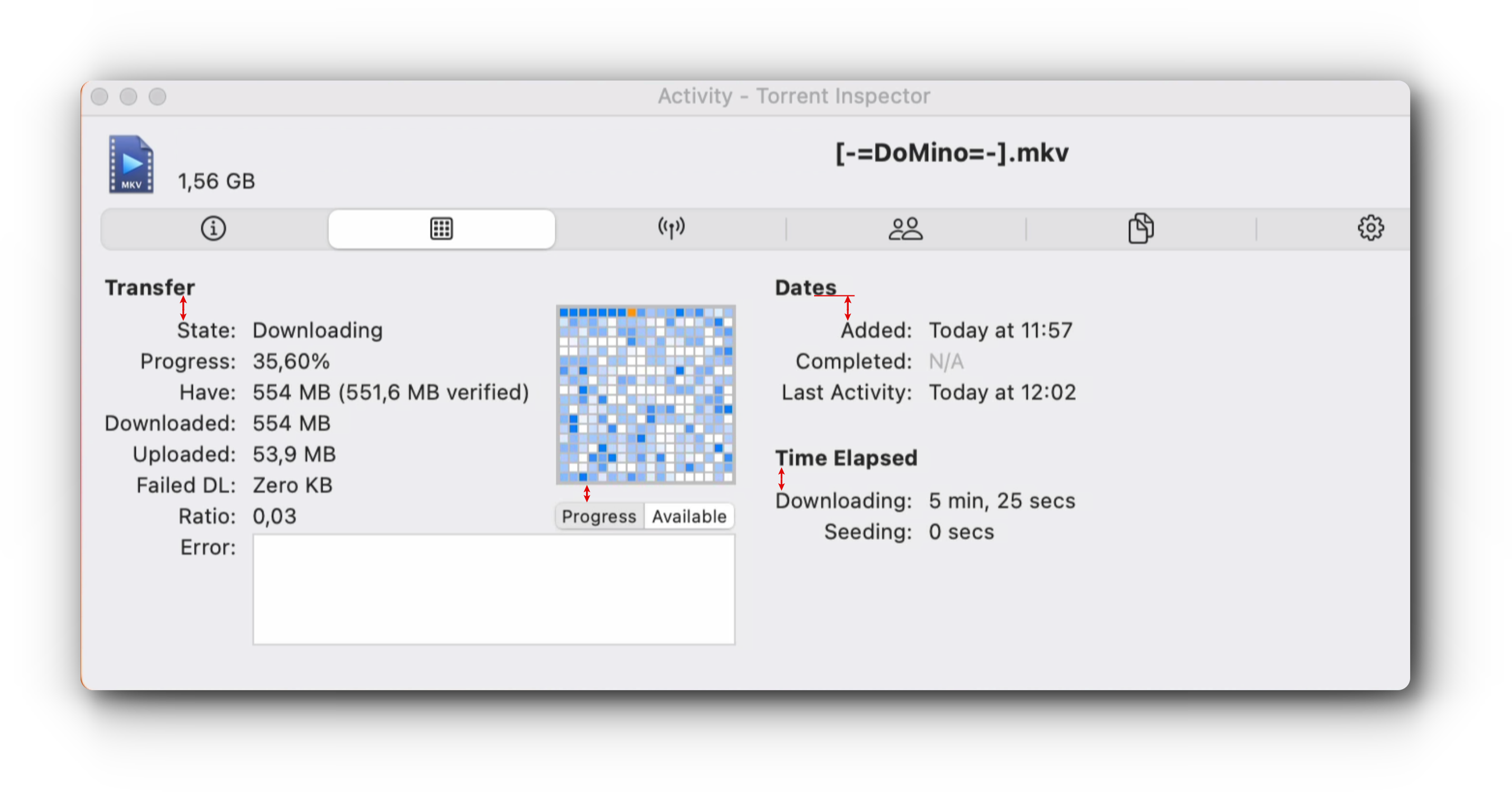The height and width of the screenshot is (792, 1512).
Task: Select Progress pieces view
Action: point(599,516)
